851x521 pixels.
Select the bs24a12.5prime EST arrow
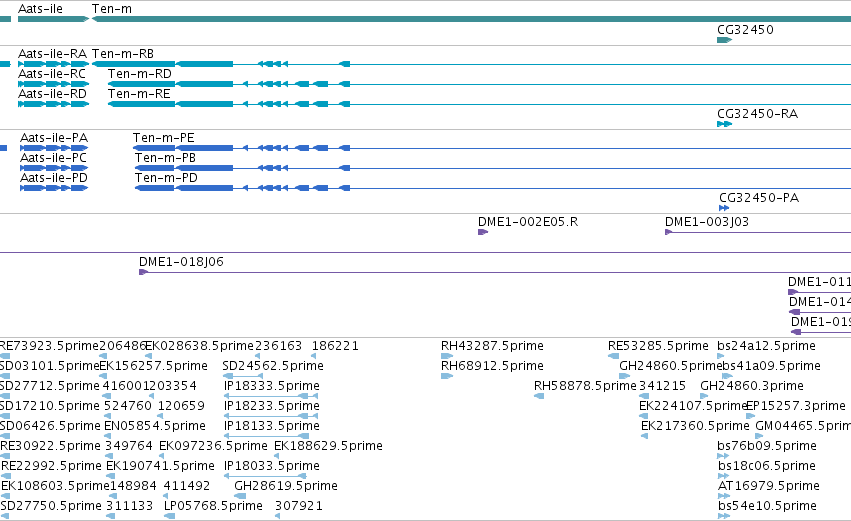tap(721, 356)
